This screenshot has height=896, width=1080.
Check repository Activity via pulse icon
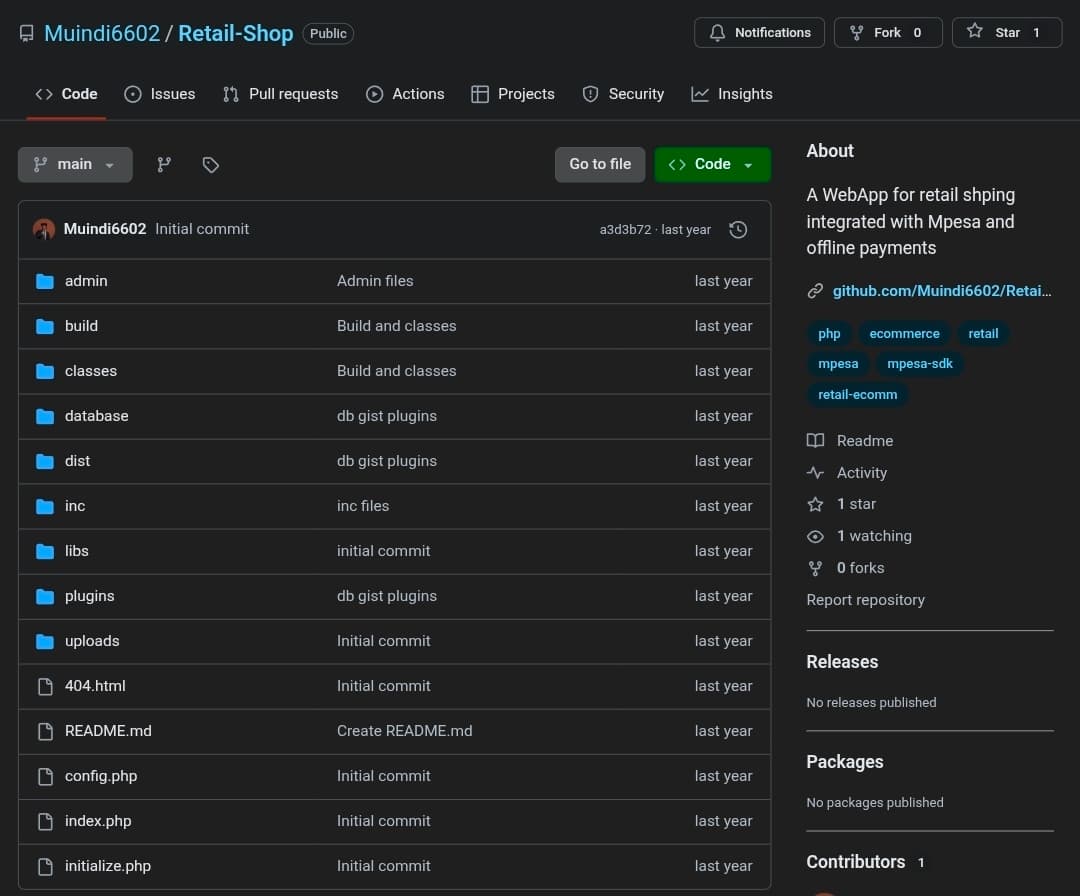815,472
